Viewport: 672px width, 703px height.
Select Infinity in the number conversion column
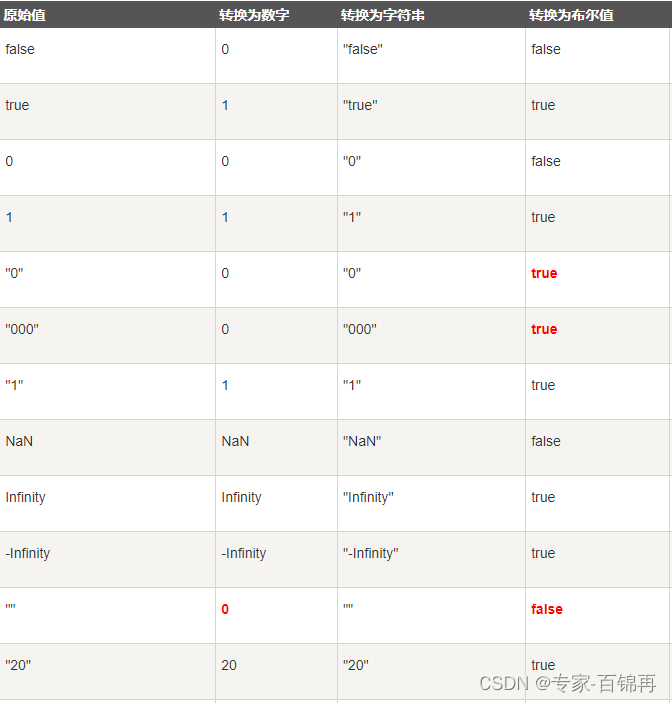(241, 497)
